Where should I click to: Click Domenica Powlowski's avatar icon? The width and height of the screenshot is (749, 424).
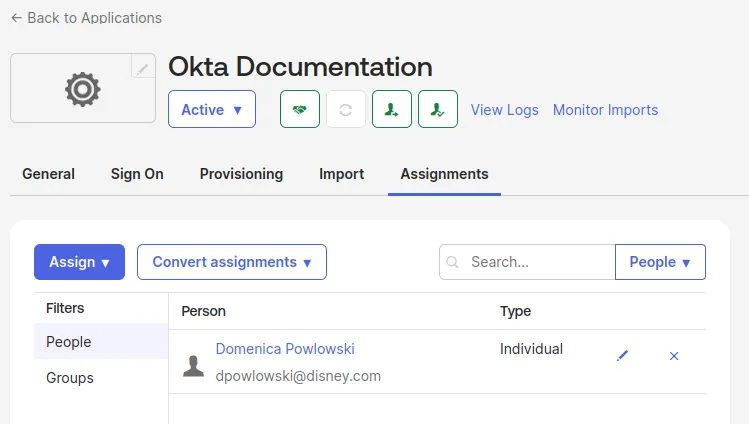coord(193,366)
